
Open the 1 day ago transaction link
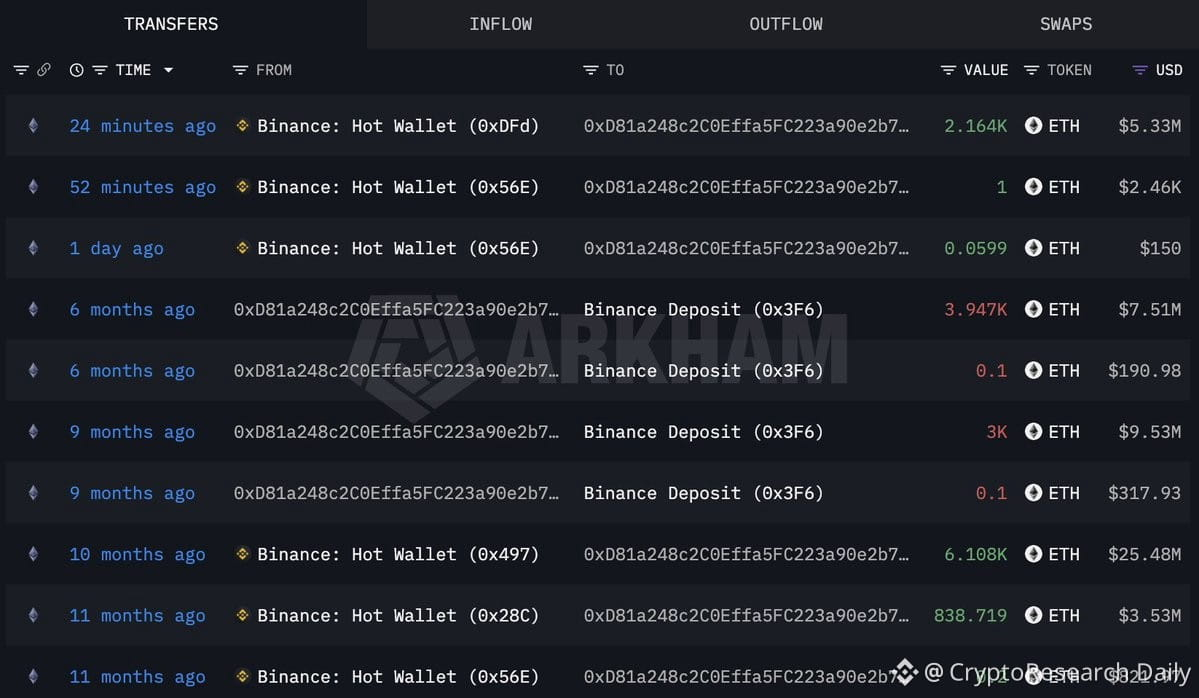tap(116, 248)
